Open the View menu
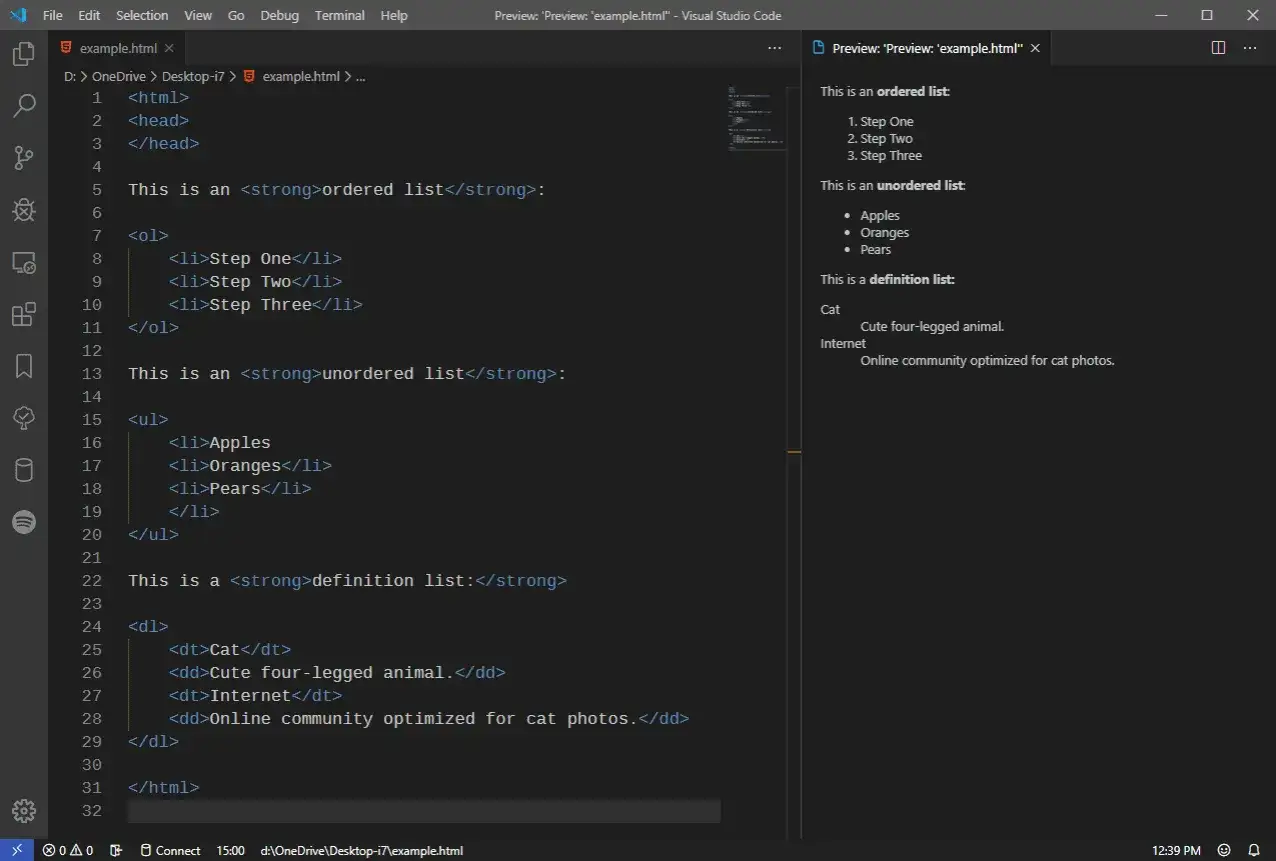This screenshot has height=861, width=1276. [198, 15]
